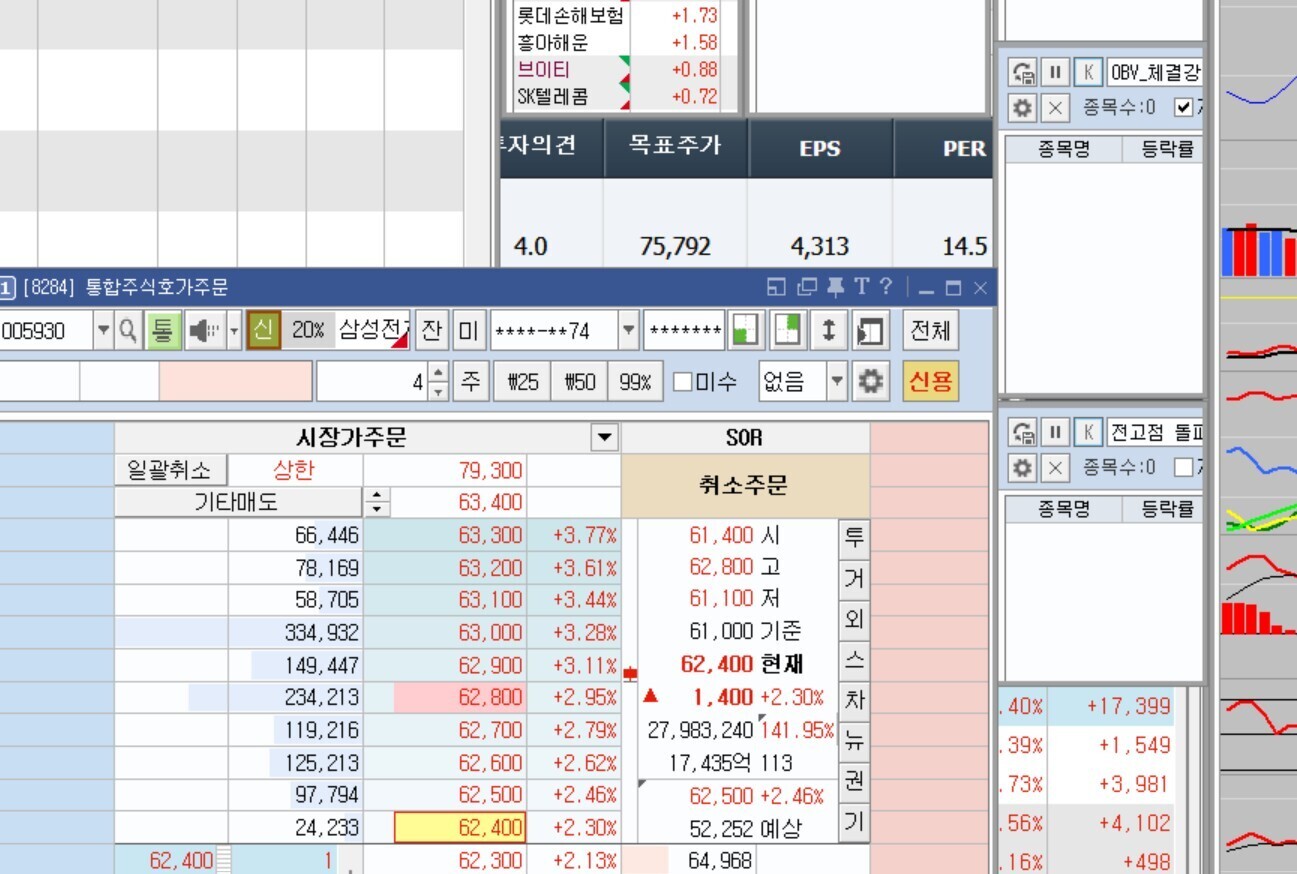The width and height of the screenshot is (1297, 874).
Task: Click the ₩50 quick amount button
Action: point(579,382)
